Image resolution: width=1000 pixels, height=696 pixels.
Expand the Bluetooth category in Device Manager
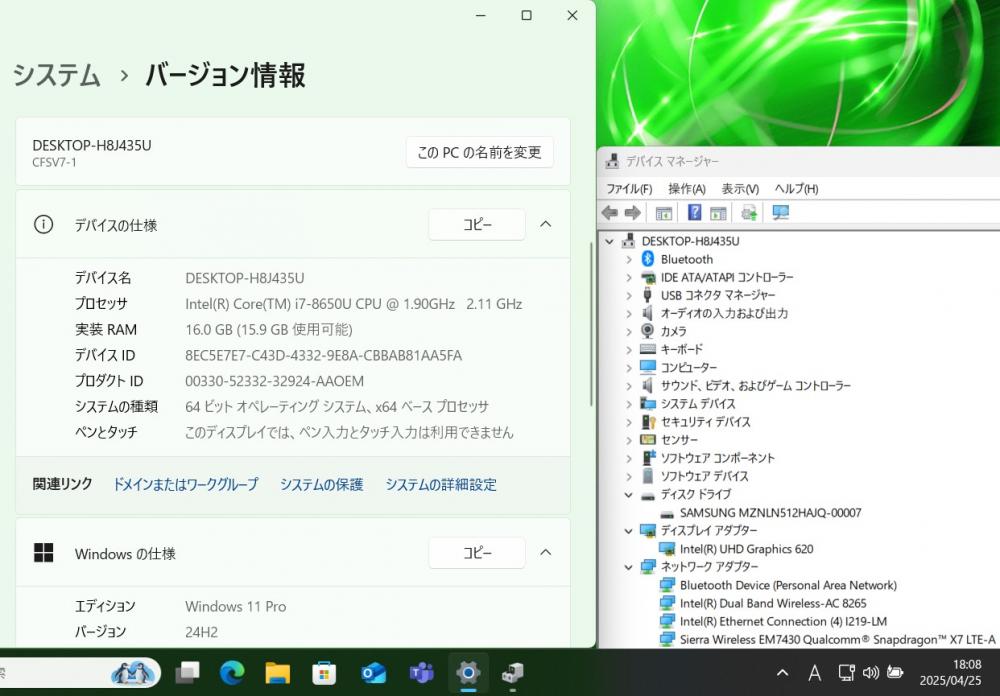coord(629,259)
